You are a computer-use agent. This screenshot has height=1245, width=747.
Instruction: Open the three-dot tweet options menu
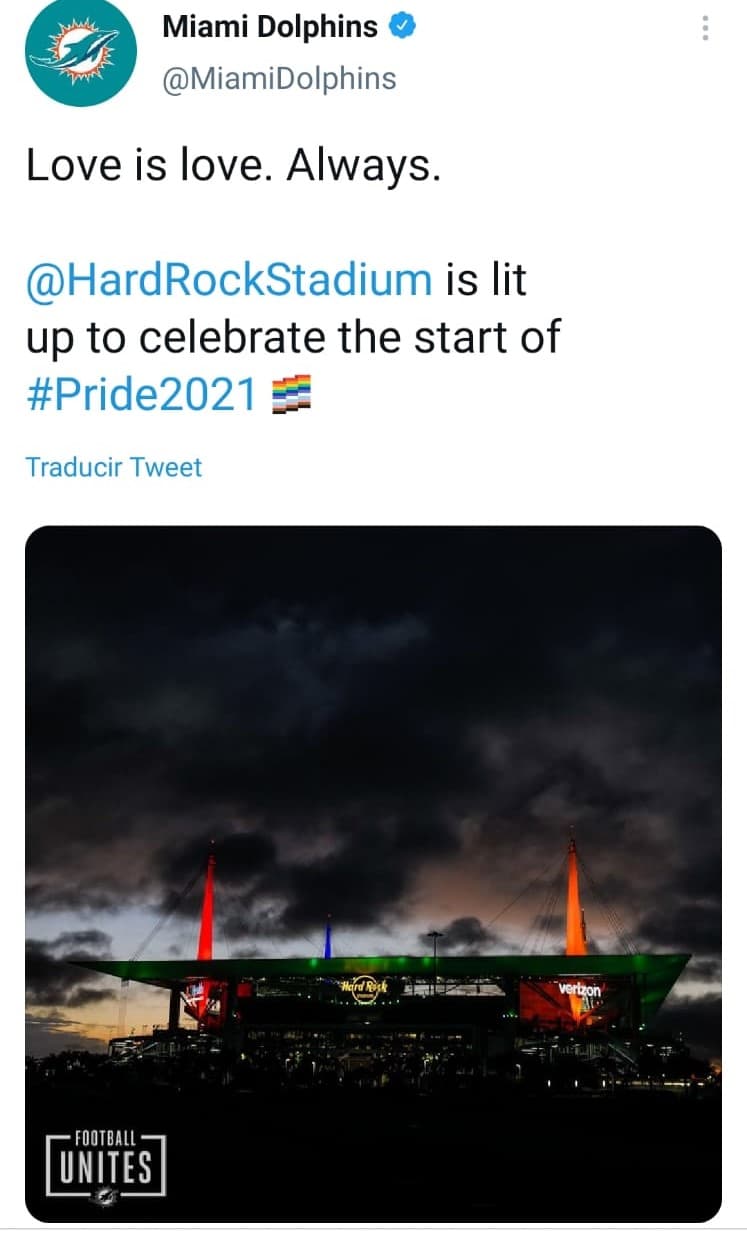point(705,29)
